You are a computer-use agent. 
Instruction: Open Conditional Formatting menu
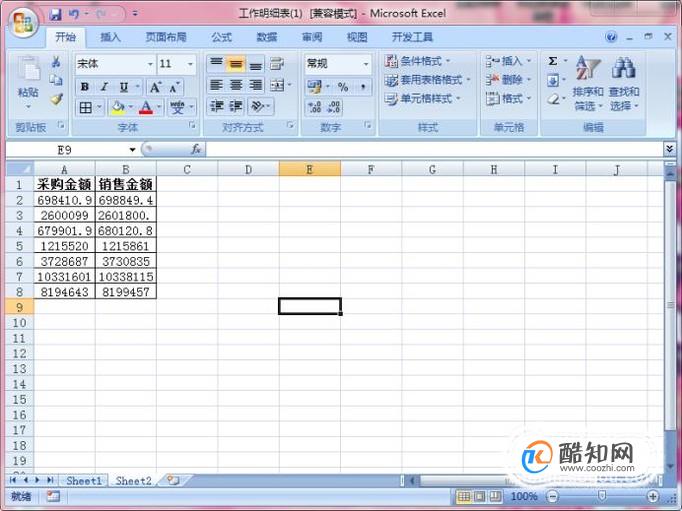418,61
